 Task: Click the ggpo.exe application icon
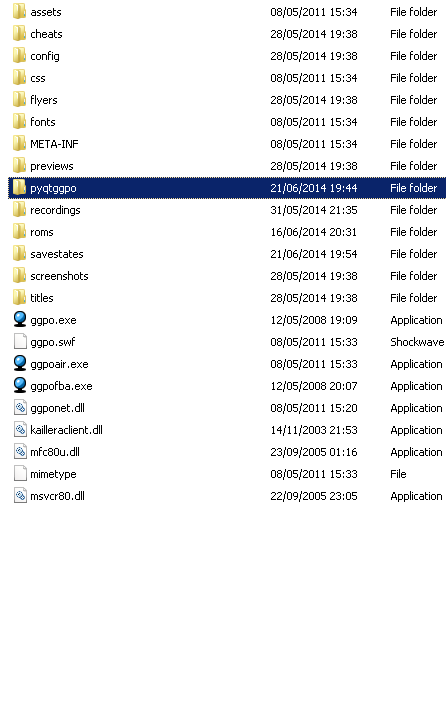(x=19, y=320)
